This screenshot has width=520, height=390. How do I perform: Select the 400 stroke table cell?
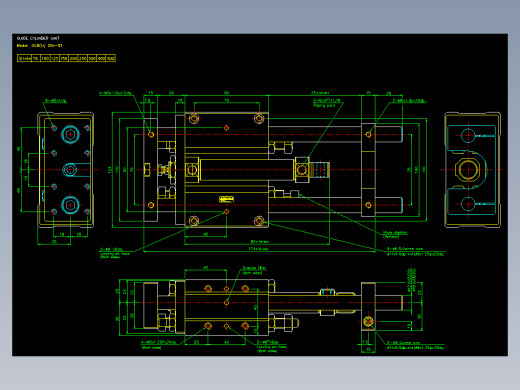[x=101, y=58]
